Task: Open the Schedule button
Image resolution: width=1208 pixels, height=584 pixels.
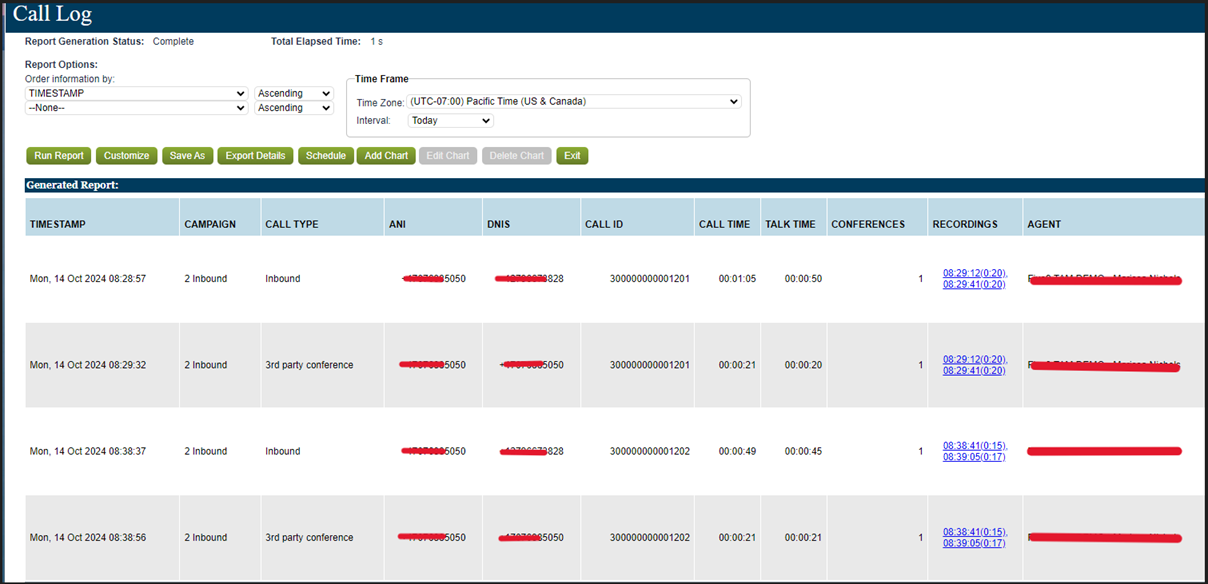Action: tap(325, 156)
